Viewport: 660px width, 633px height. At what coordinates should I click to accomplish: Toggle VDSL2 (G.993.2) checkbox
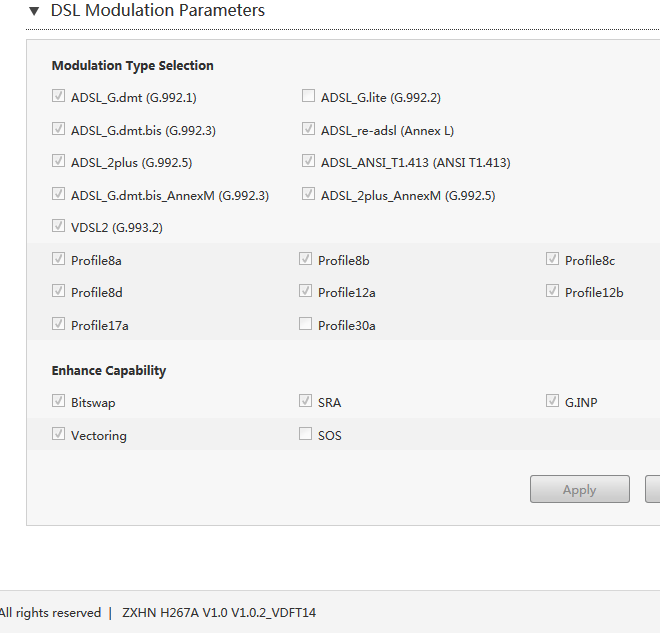click(x=59, y=226)
